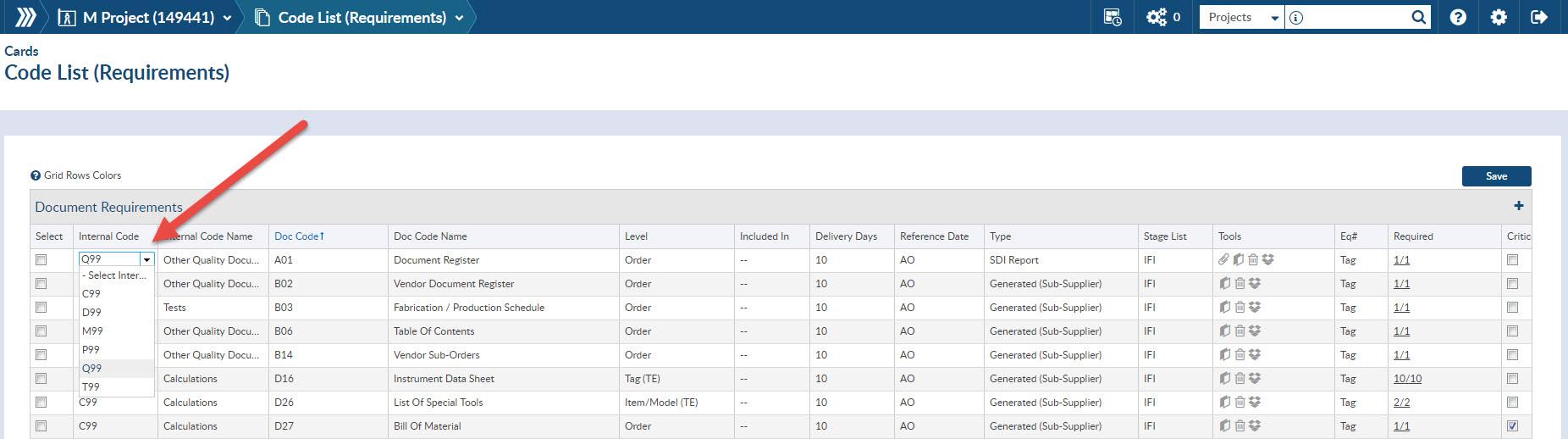Click the Grid Rows Colors link
Image resolution: width=1568 pixels, height=439 pixels.
click(82, 175)
